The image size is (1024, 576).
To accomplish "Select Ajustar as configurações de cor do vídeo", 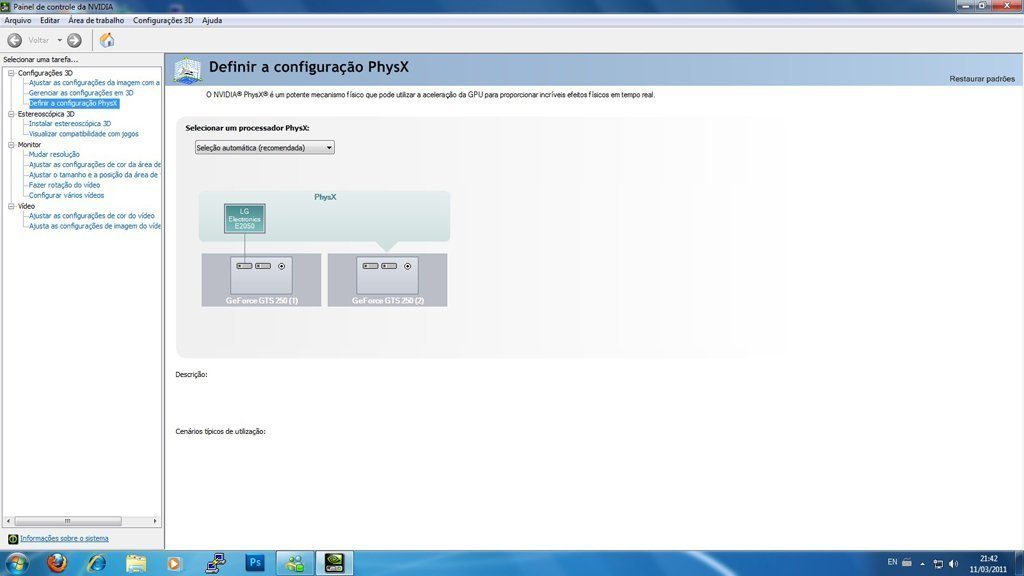I will (x=92, y=216).
